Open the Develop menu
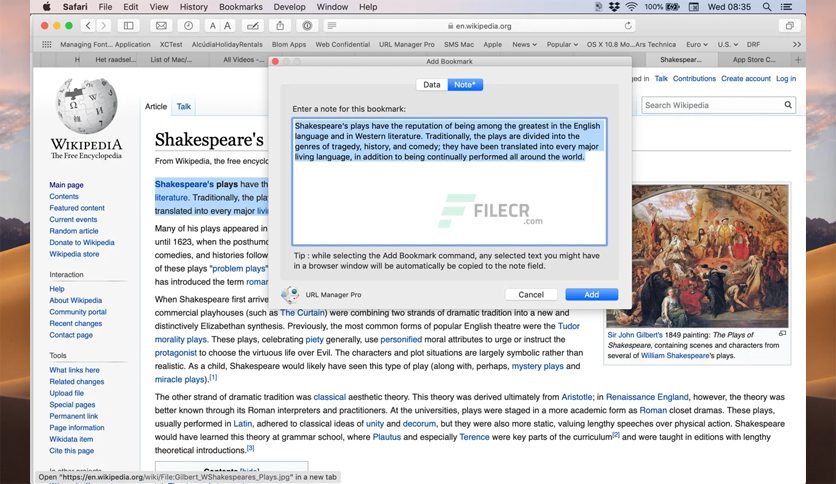 290,7
